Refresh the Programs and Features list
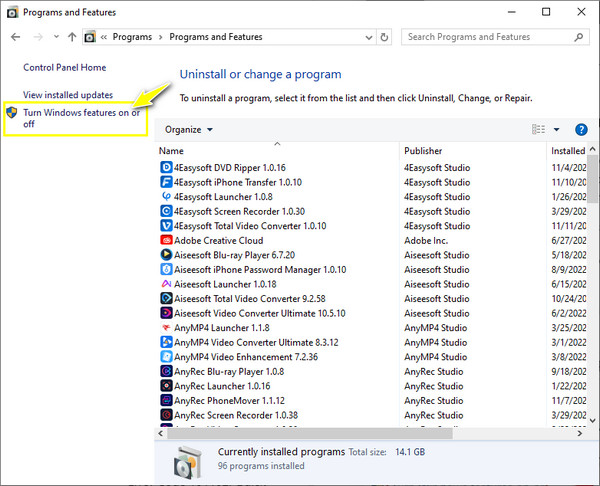The width and height of the screenshot is (600, 486). (384, 37)
